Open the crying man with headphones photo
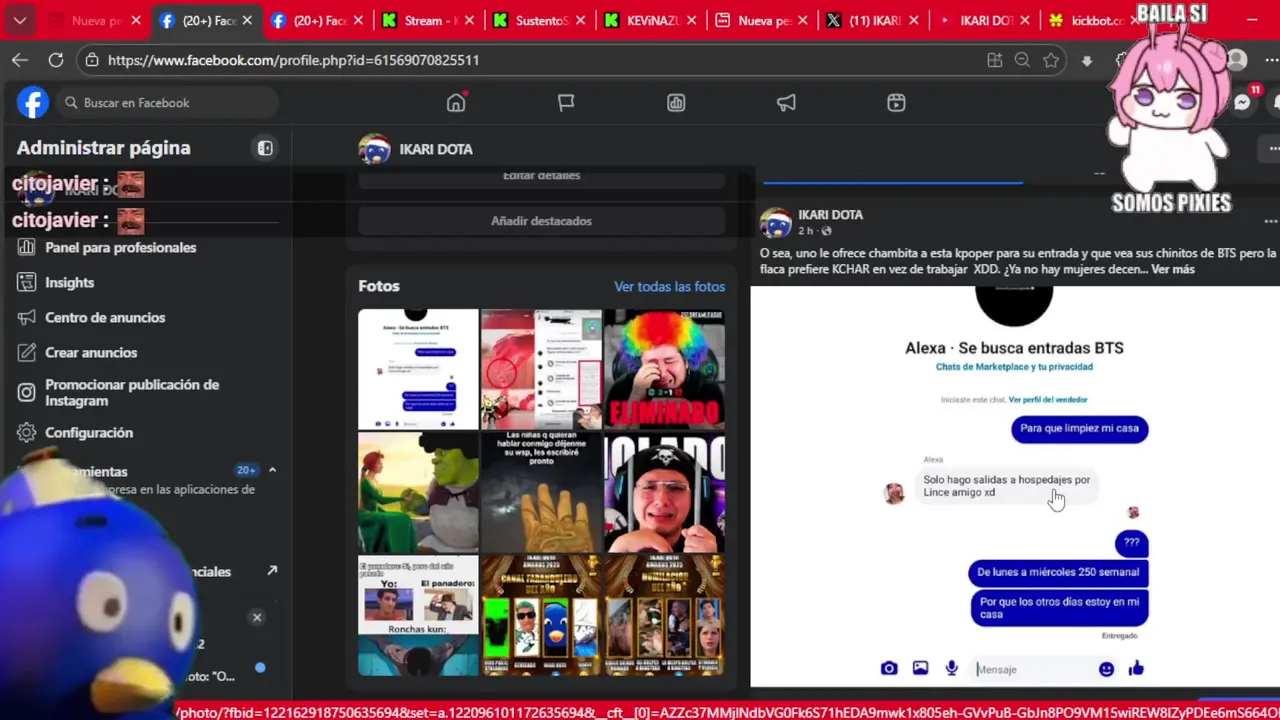The height and width of the screenshot is (720, 1280). click(x=664, y=493)
